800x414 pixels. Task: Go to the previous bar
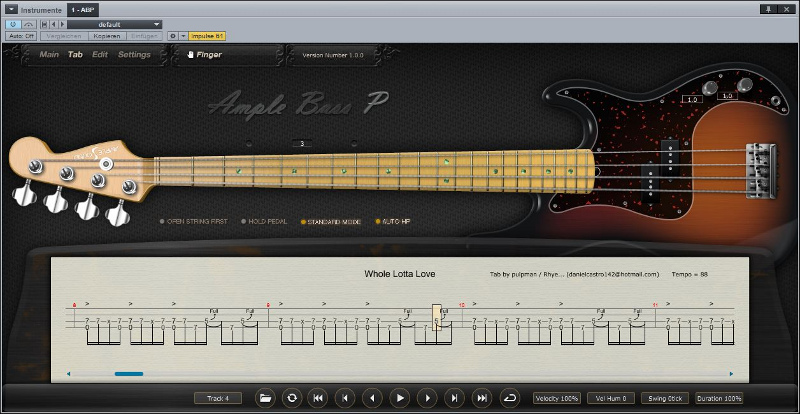pos(345,398)
